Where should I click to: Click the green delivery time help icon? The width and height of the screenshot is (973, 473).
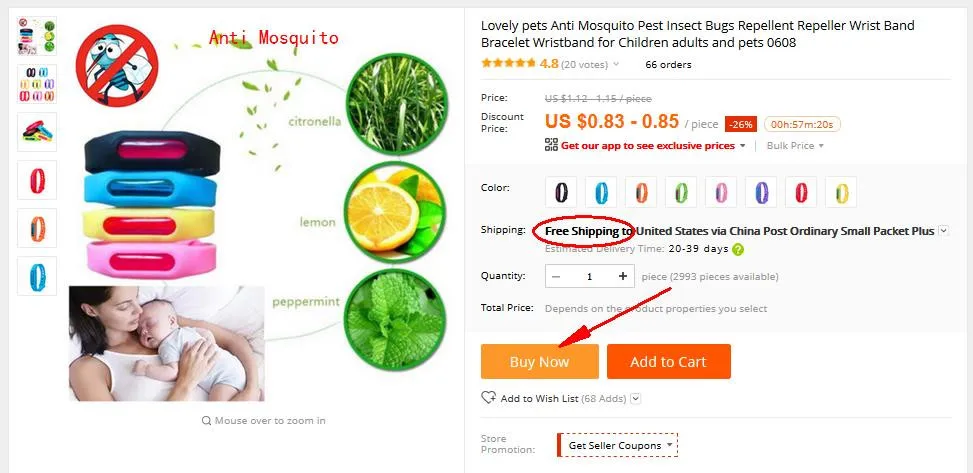[x=737, y=250]
